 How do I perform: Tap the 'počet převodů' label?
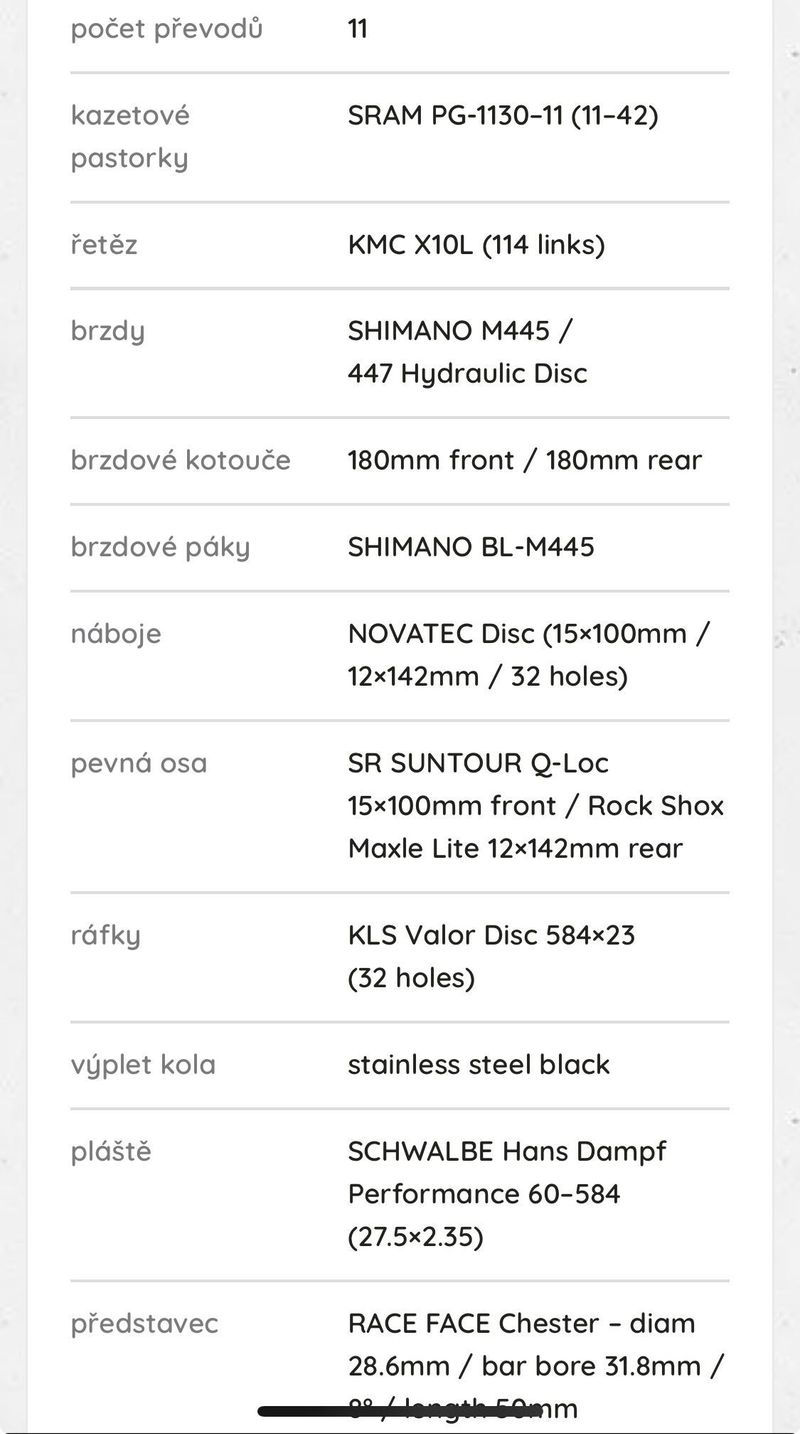(166, 29)
